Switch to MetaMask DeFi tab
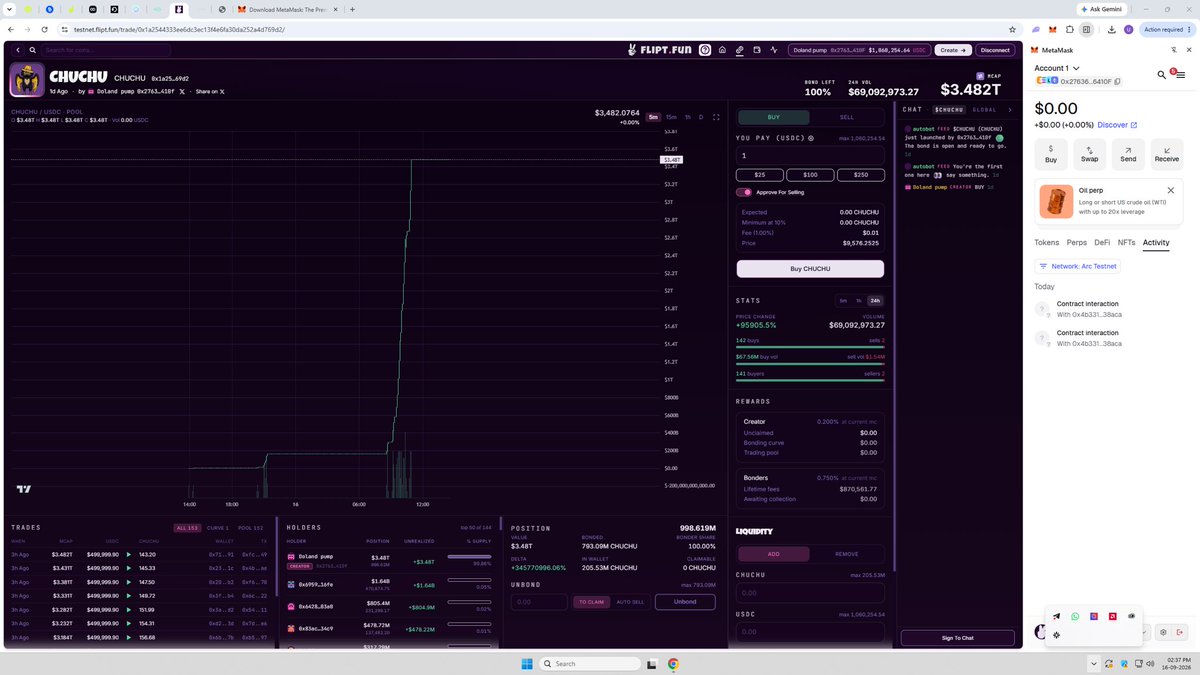 click(1102, 242)
